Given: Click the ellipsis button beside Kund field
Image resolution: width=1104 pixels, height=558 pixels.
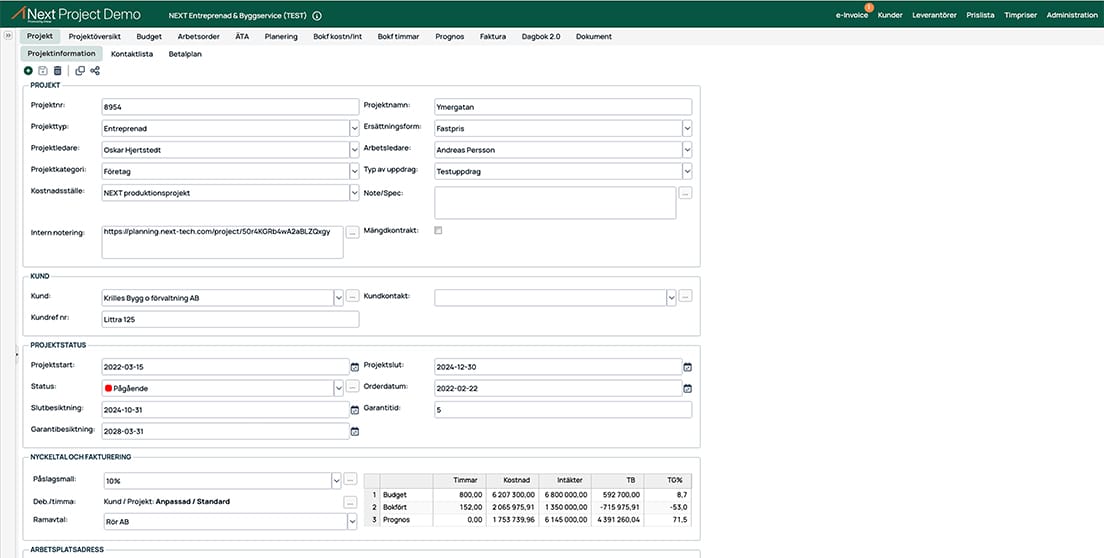Looking at the screenshot, I should pyautogui.click(x=352, y=297).
